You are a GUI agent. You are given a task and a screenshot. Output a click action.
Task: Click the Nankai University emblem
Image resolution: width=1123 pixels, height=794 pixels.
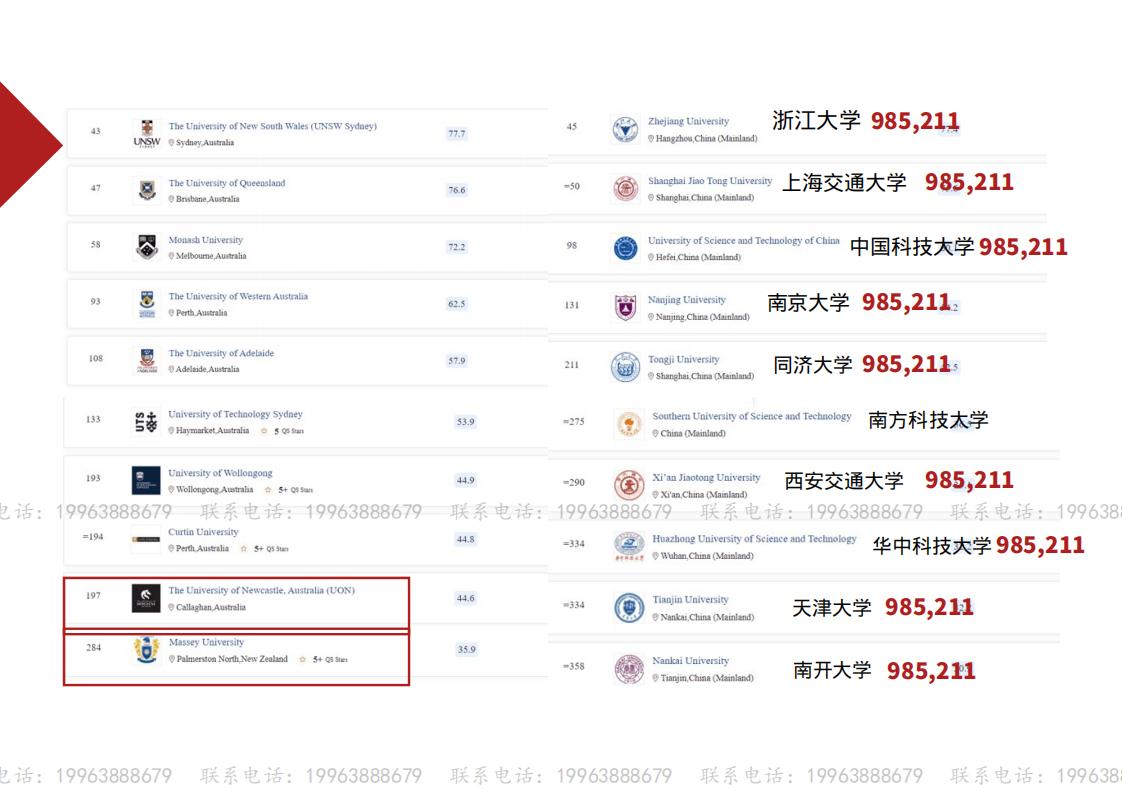pos(629,669)
